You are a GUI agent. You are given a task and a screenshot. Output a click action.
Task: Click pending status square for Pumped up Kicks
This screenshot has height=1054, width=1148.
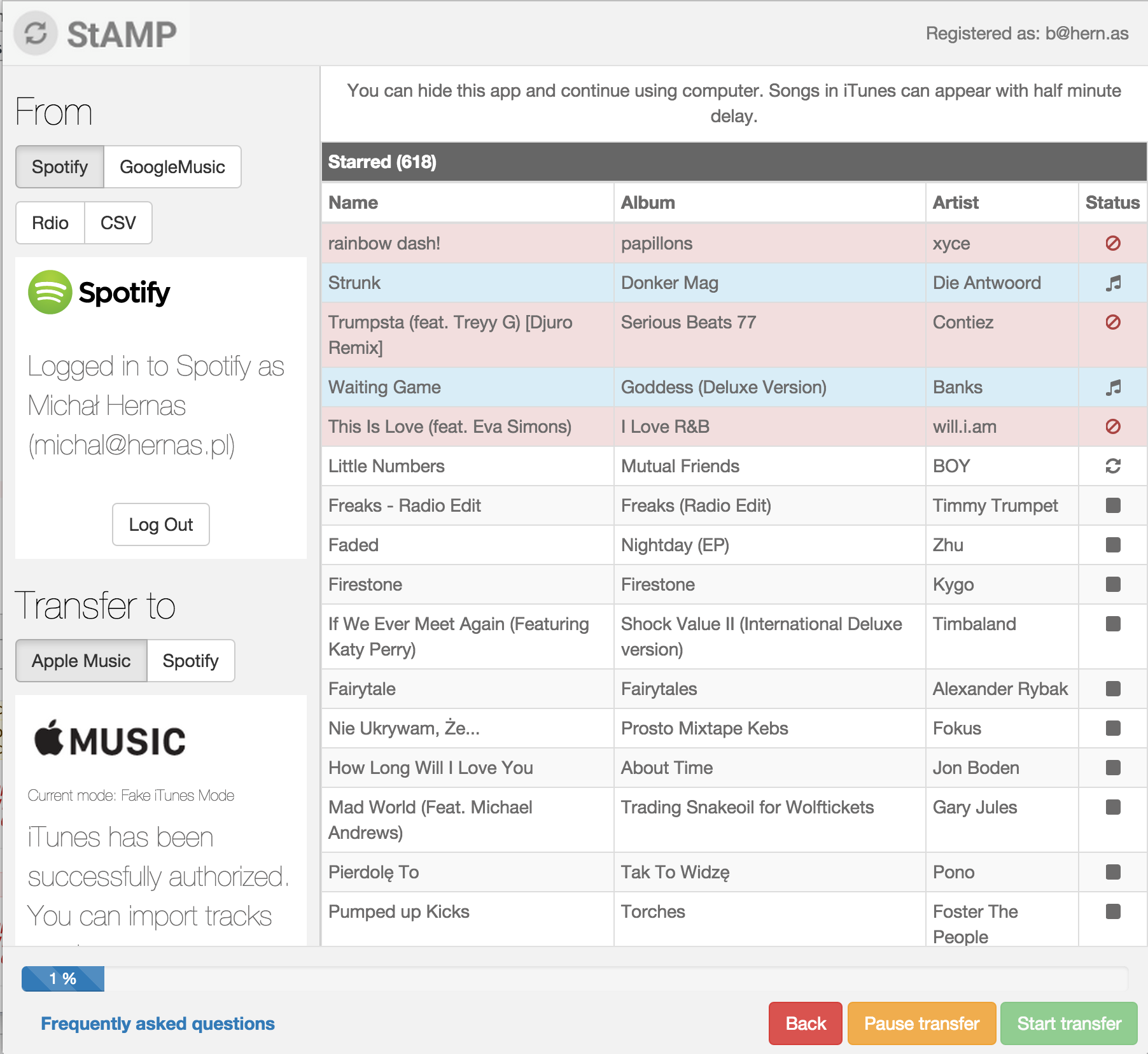point(1113,911)
